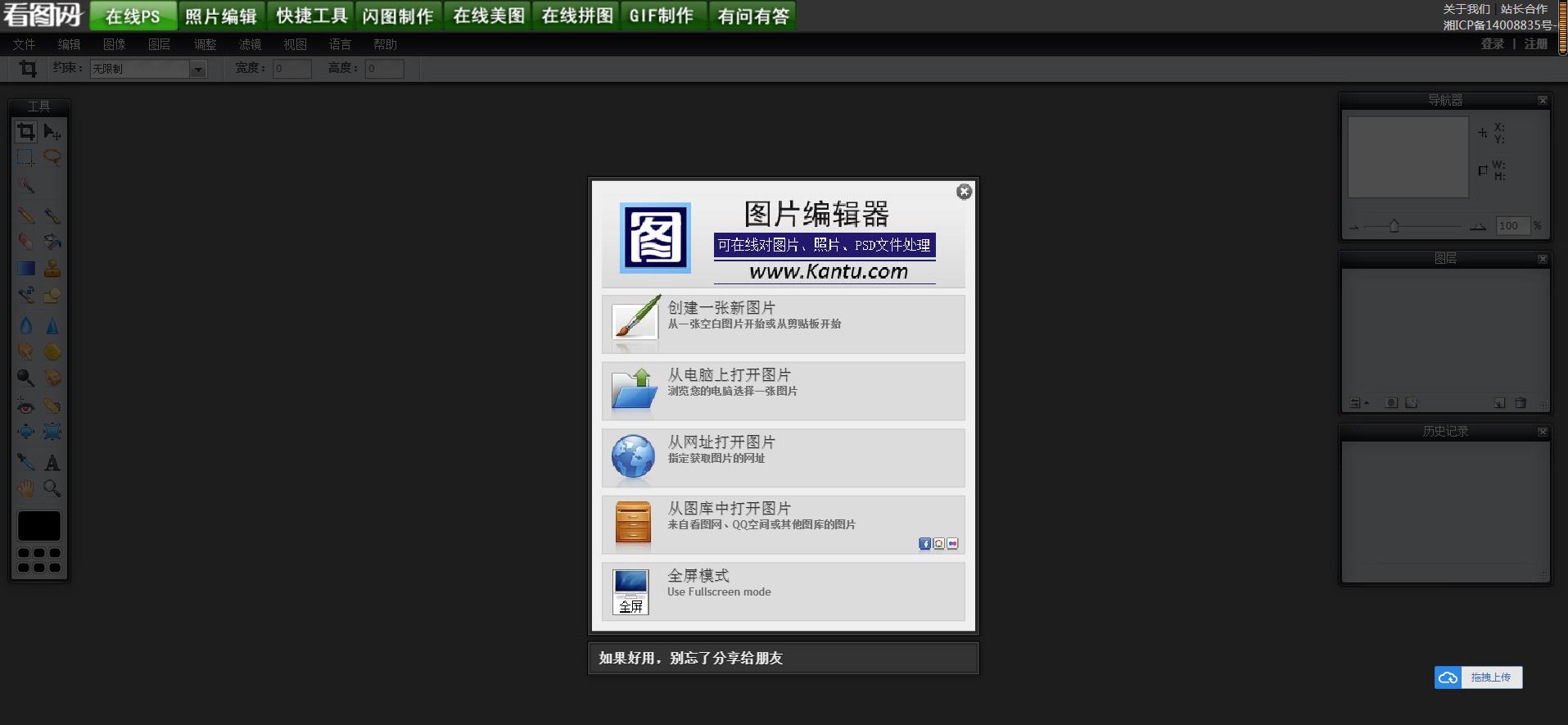Select the Bloat tool
The height and width of the screenshot is (725, 1568).
pos(26,432)
